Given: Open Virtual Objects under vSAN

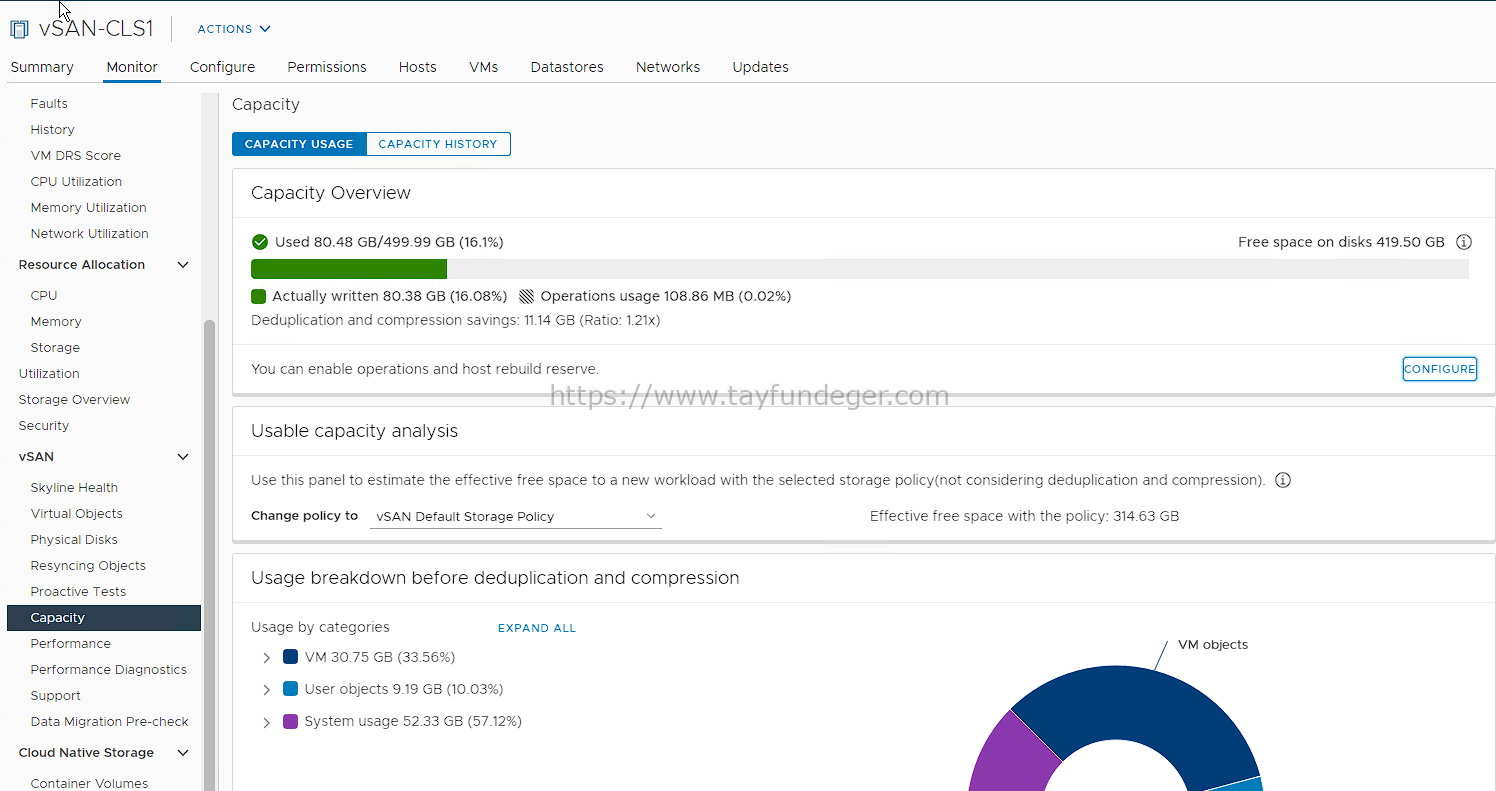Looking at the screenshot, I should point(76,513).
